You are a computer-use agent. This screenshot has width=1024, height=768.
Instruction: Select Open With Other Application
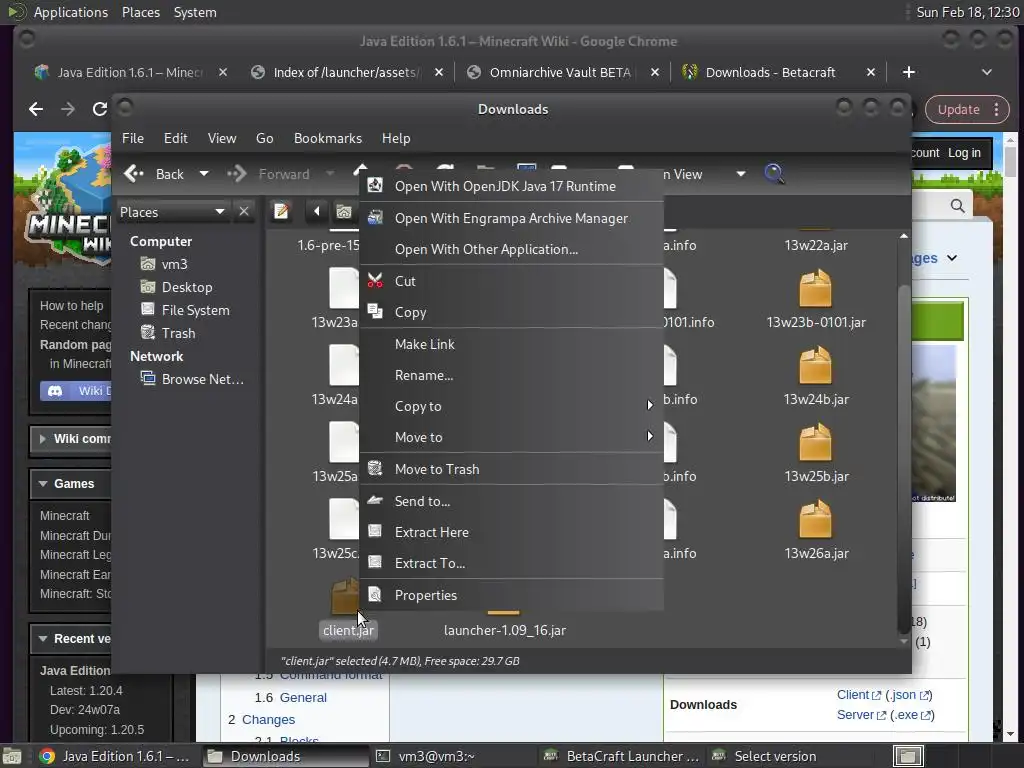click(511, 249)
